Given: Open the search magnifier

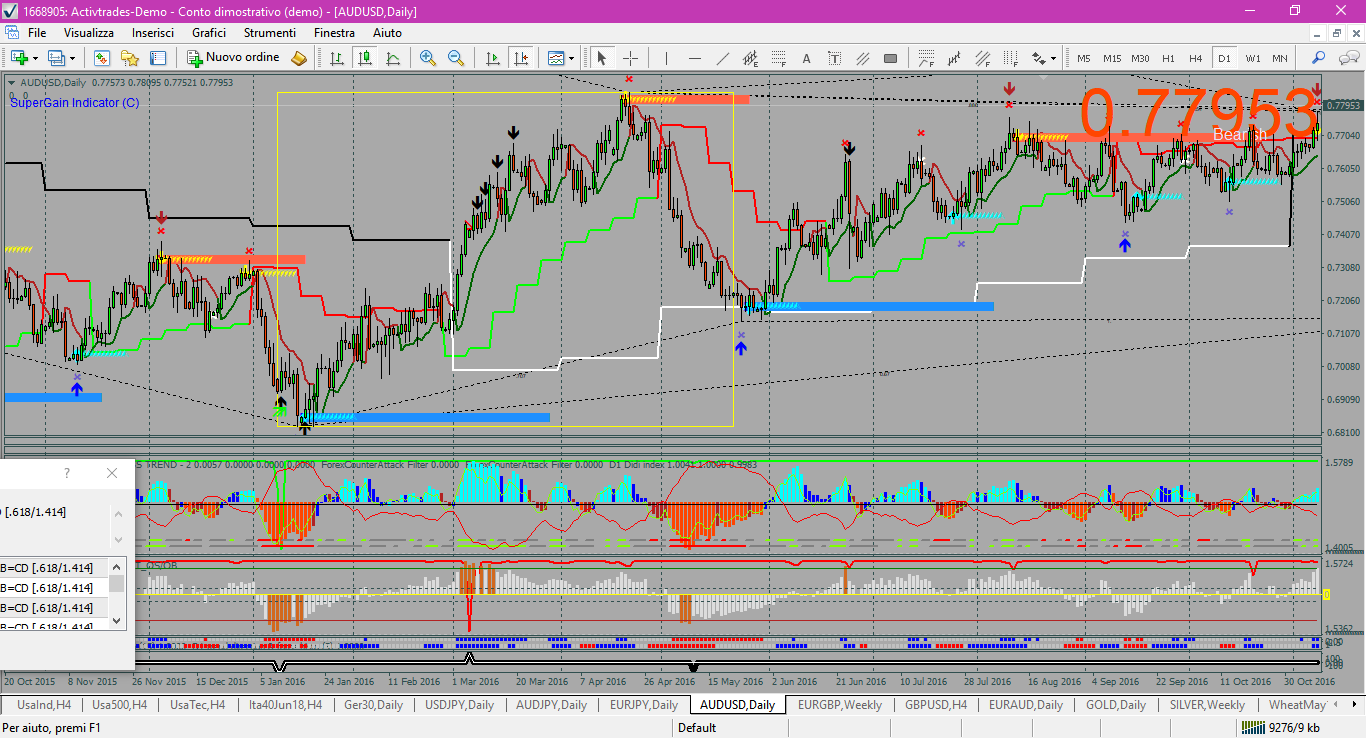Looking at the screenshot, I should [1318, 58].
